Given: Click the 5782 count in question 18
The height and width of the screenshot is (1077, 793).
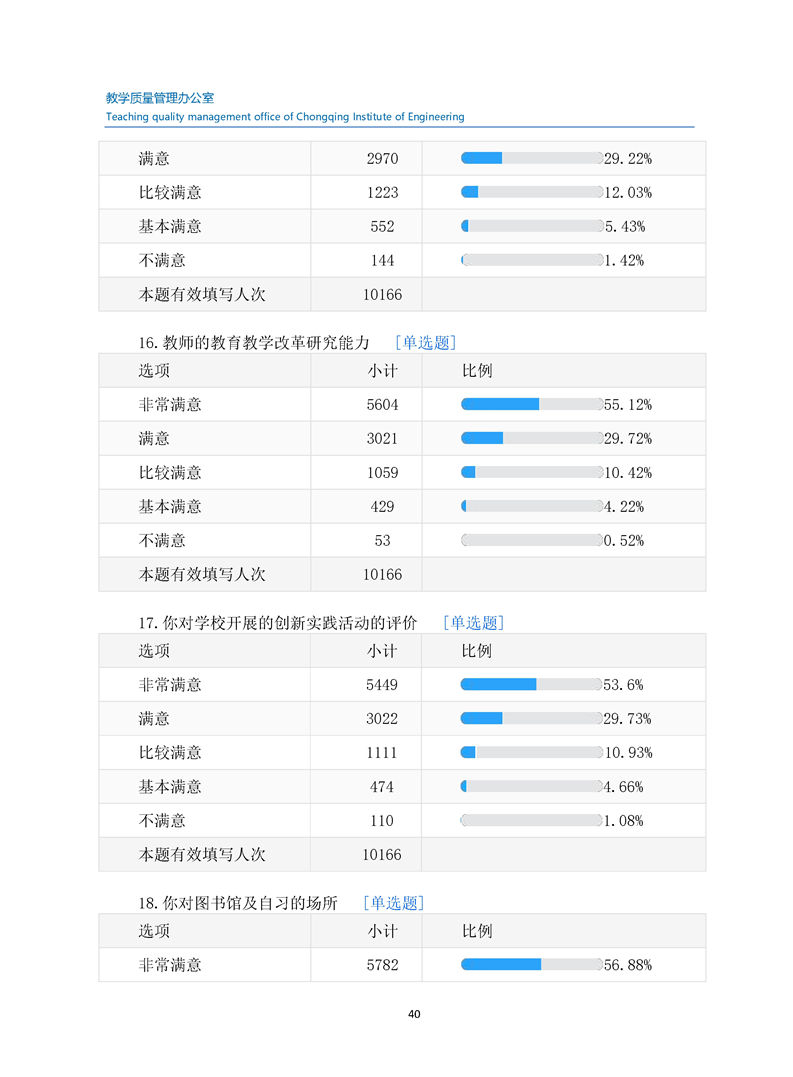Looking at the screenshot, I should 382,965.
